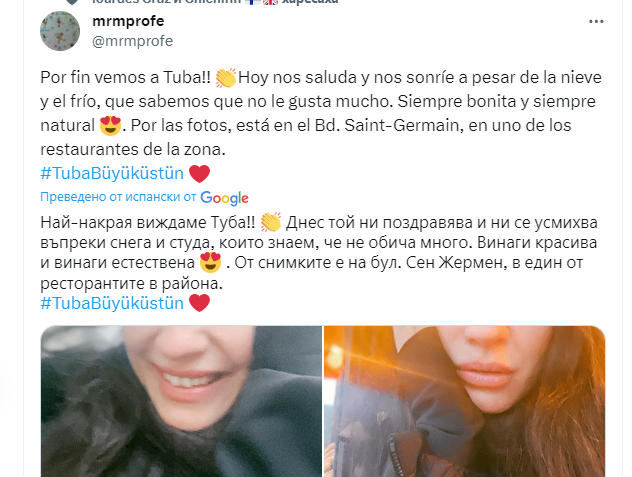Open the right warm-toned photo thumbnail

coord(464,401)
